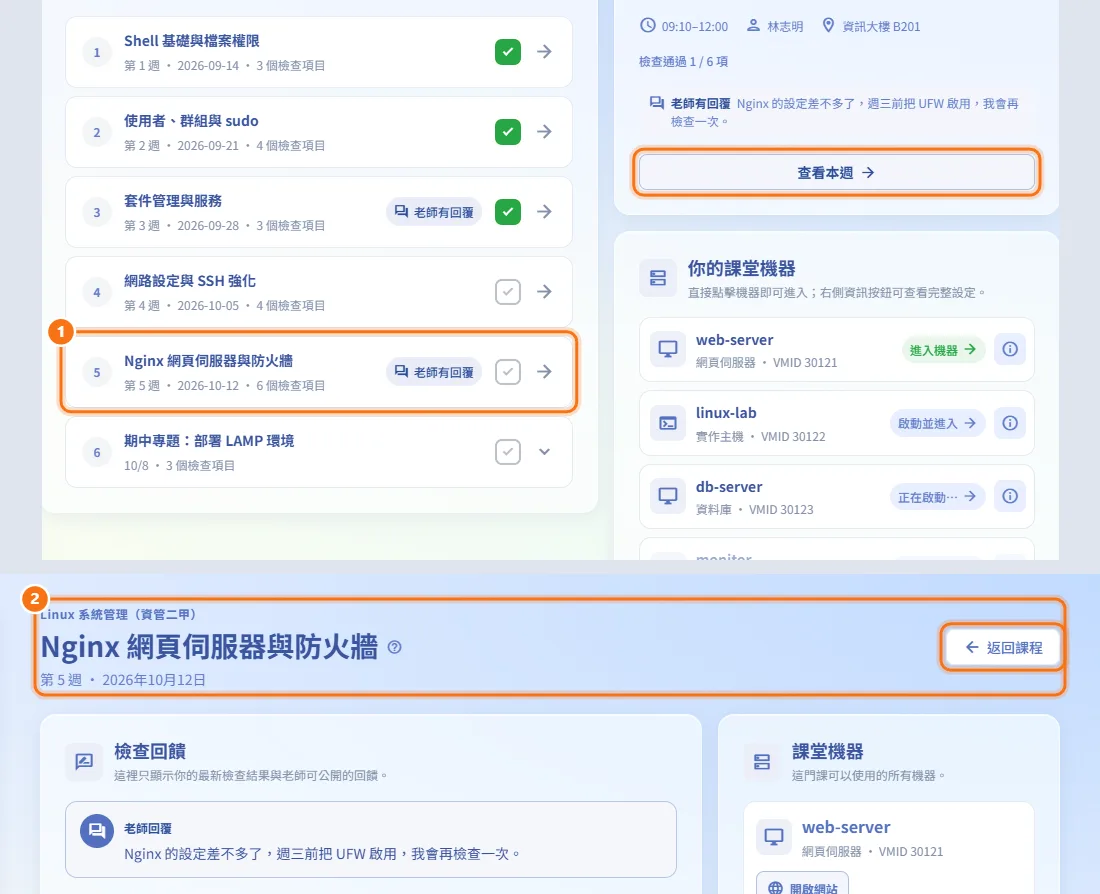1100x894 pixels.
Task: Click the 第 2 週 · 2026-09-21 detail line
Action: tap(224, 146)
